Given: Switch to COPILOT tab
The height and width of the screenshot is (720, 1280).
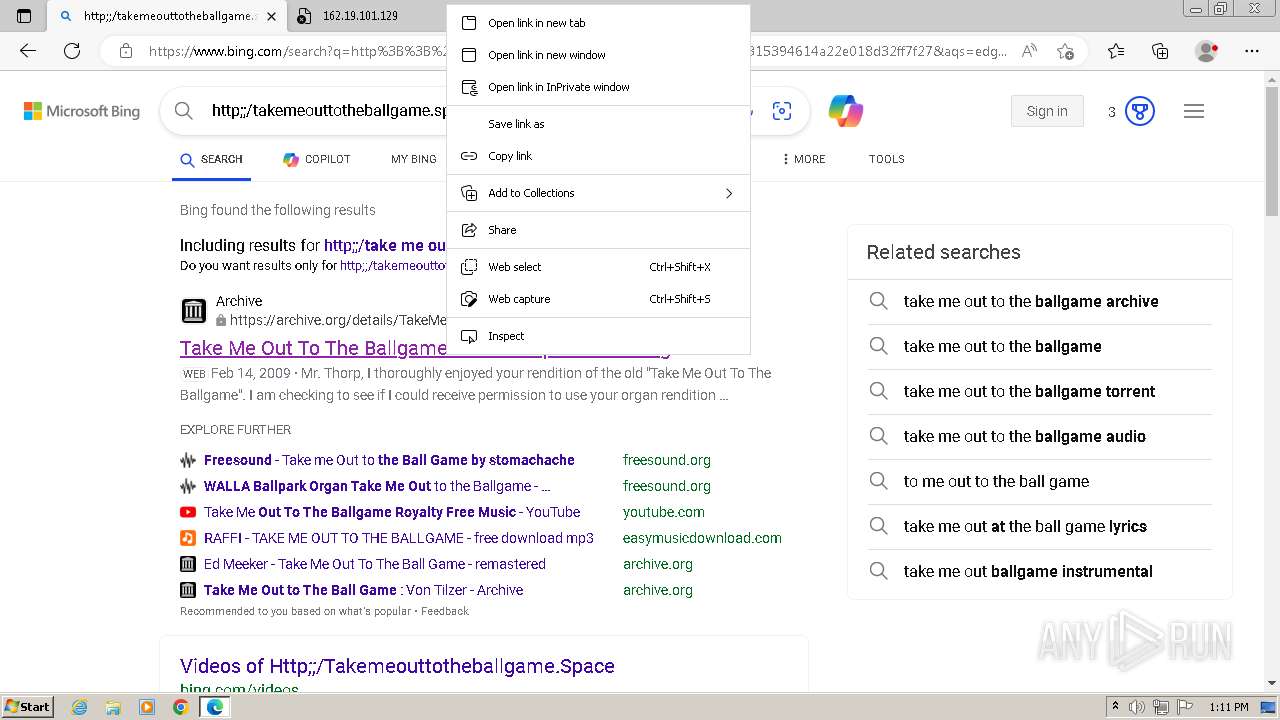Looking at the screenshot, I should [317, 159].
